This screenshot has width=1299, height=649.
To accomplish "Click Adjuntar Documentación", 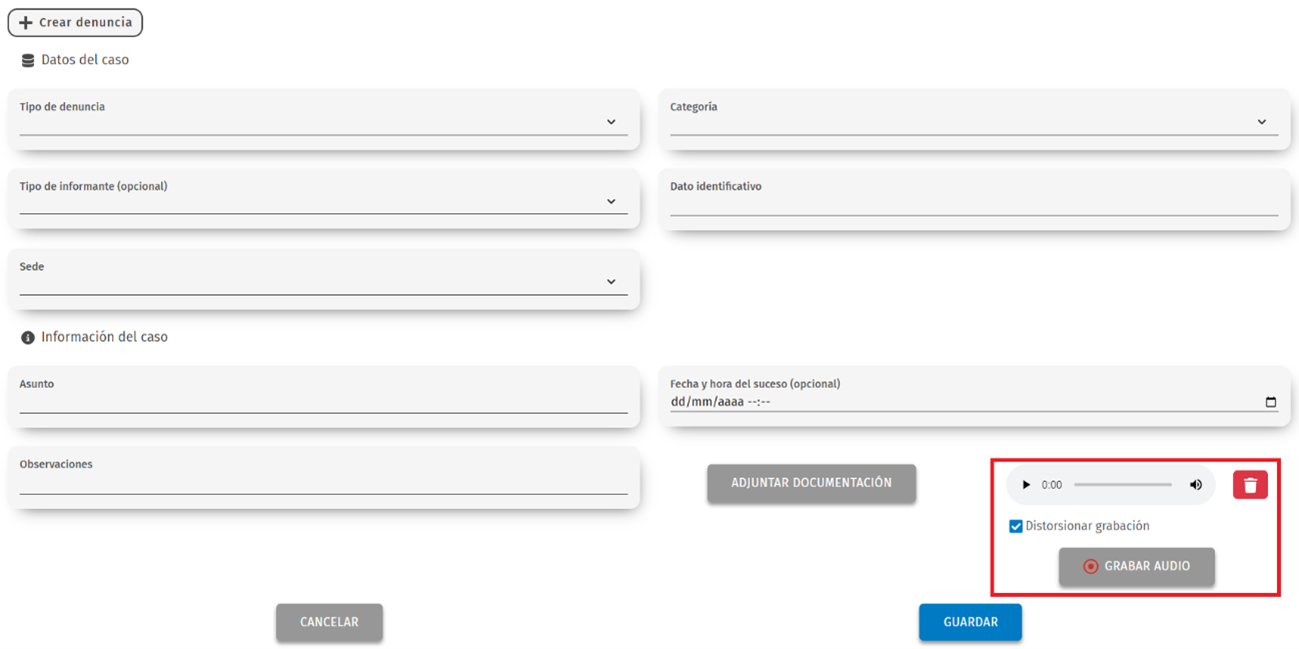I will [811, 483].
